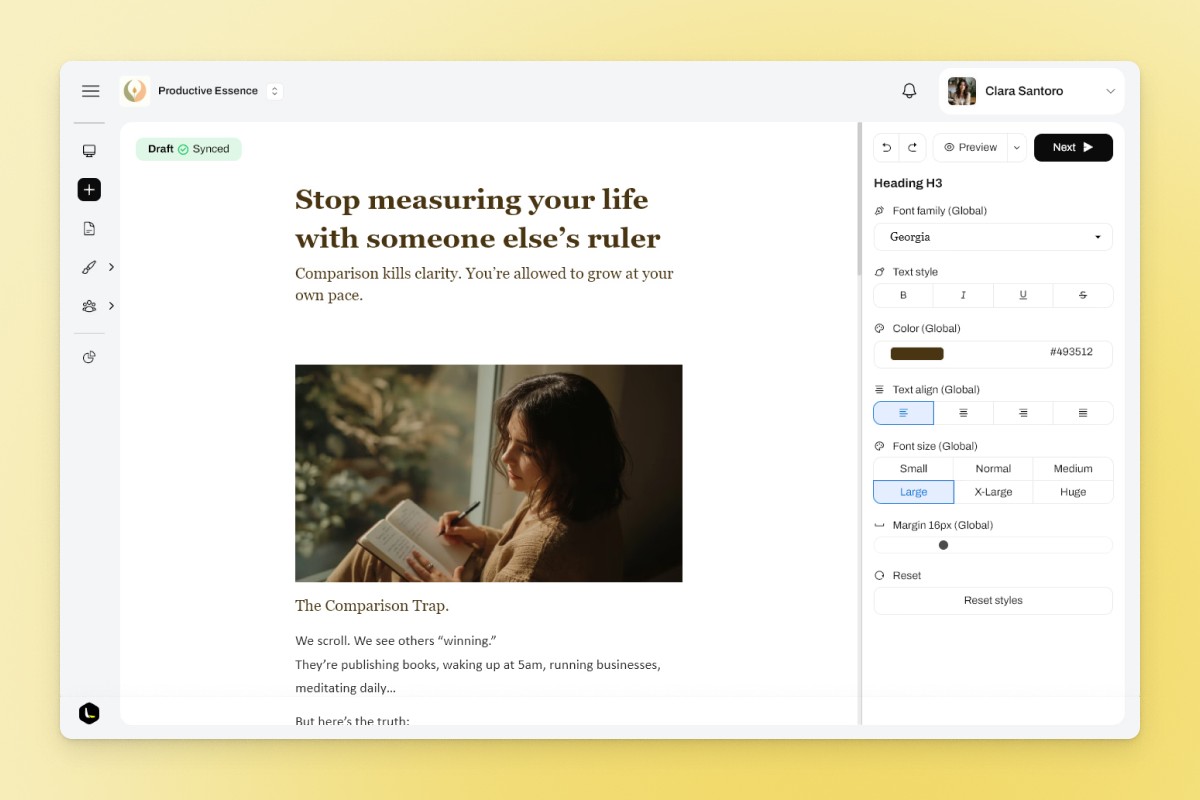Set text alignment to center
The height and width of the screenshot is (800, 1200).
[x=963, y=413]
